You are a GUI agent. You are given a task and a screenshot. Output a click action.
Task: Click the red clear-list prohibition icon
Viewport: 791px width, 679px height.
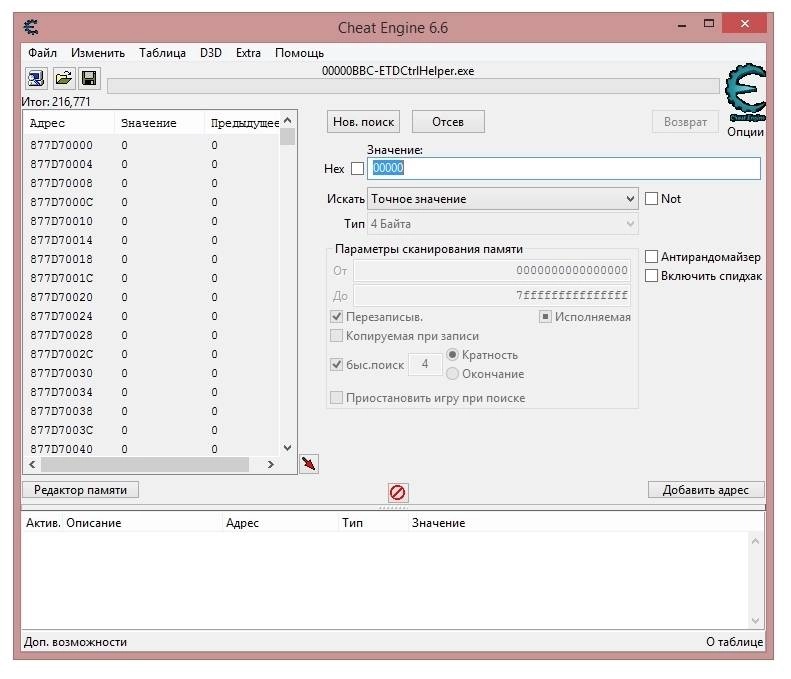click(398, 492)
